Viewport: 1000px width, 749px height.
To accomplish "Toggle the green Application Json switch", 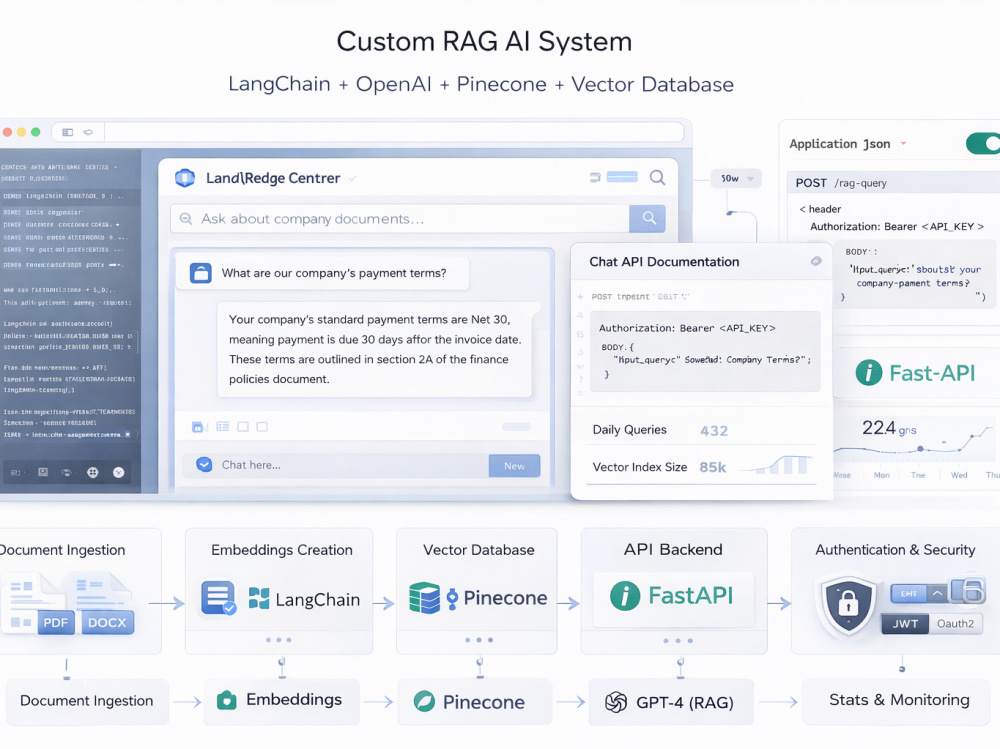I will (983, 144).
